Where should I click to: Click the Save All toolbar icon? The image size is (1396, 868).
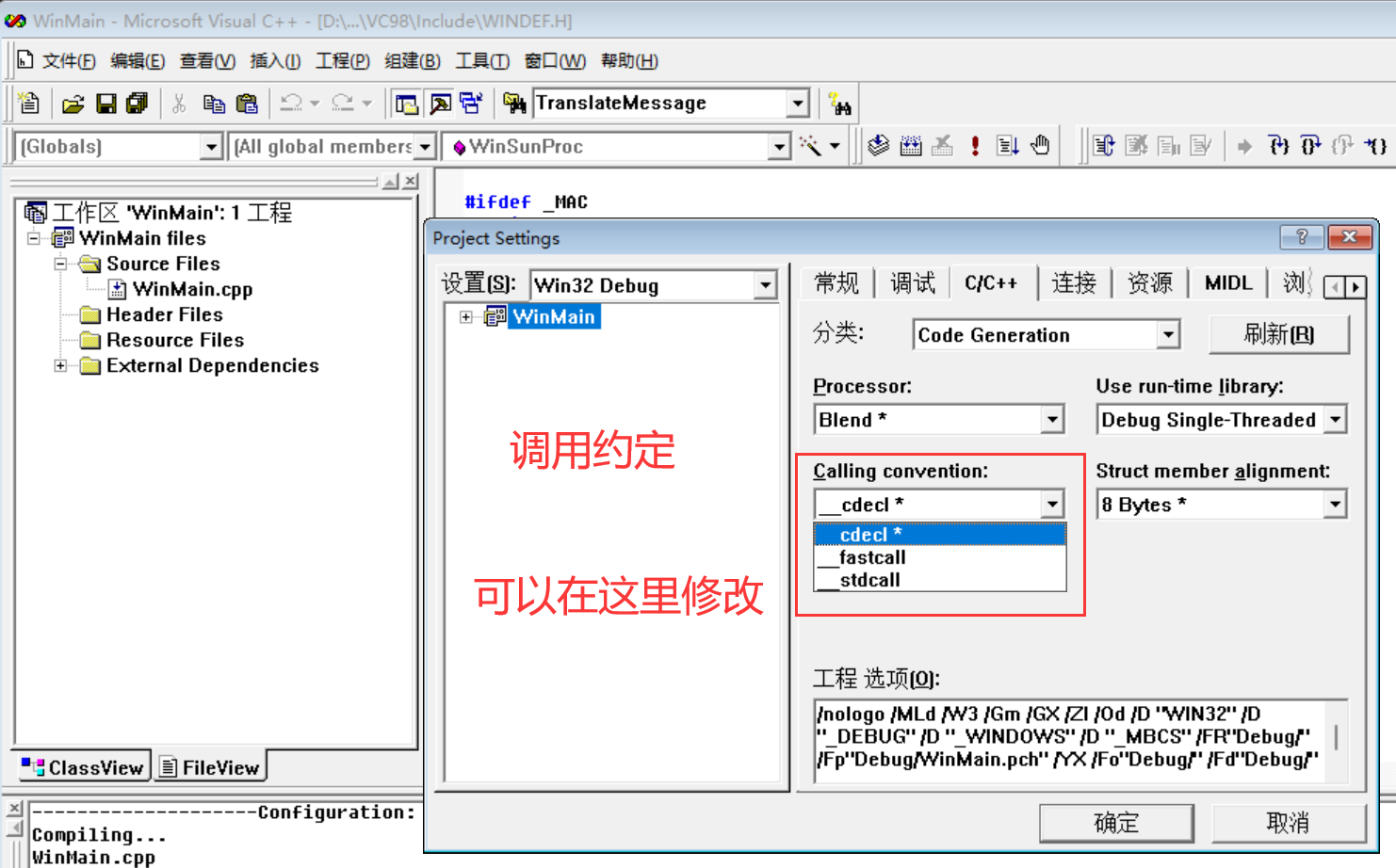[138, 104]
